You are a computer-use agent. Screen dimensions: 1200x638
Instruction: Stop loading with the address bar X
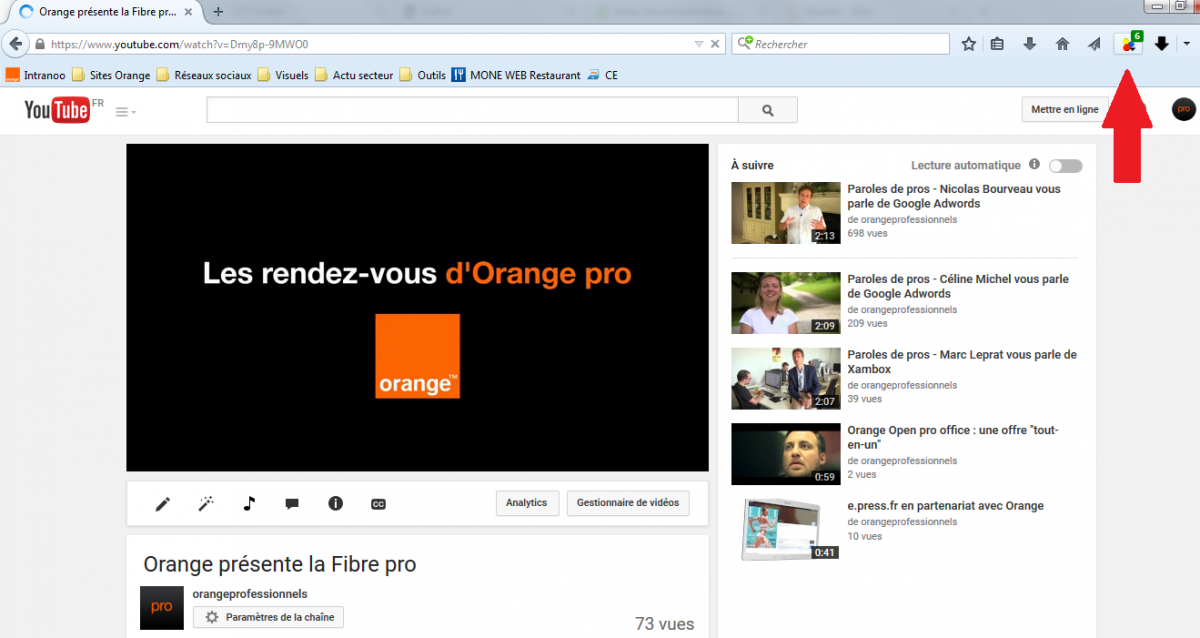pyautogui.click(x=715, y=44)
